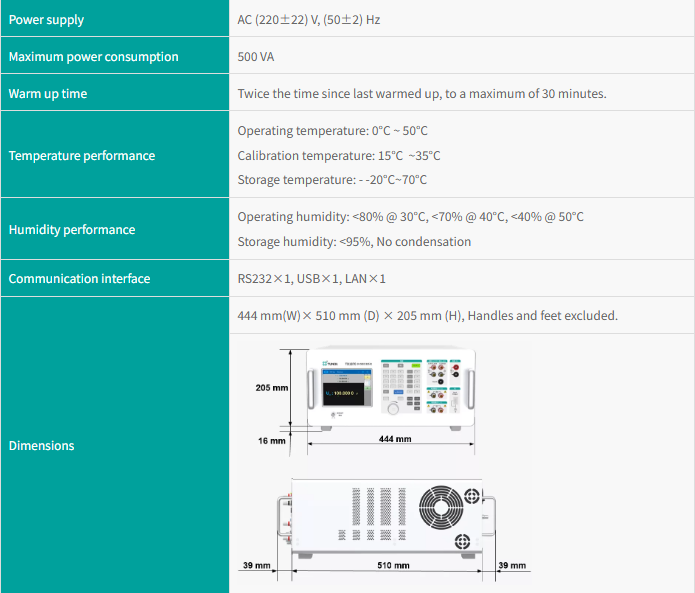695x593 pixels.
Task: Click the Dimensions row label
Action: [x=114, y=445]
